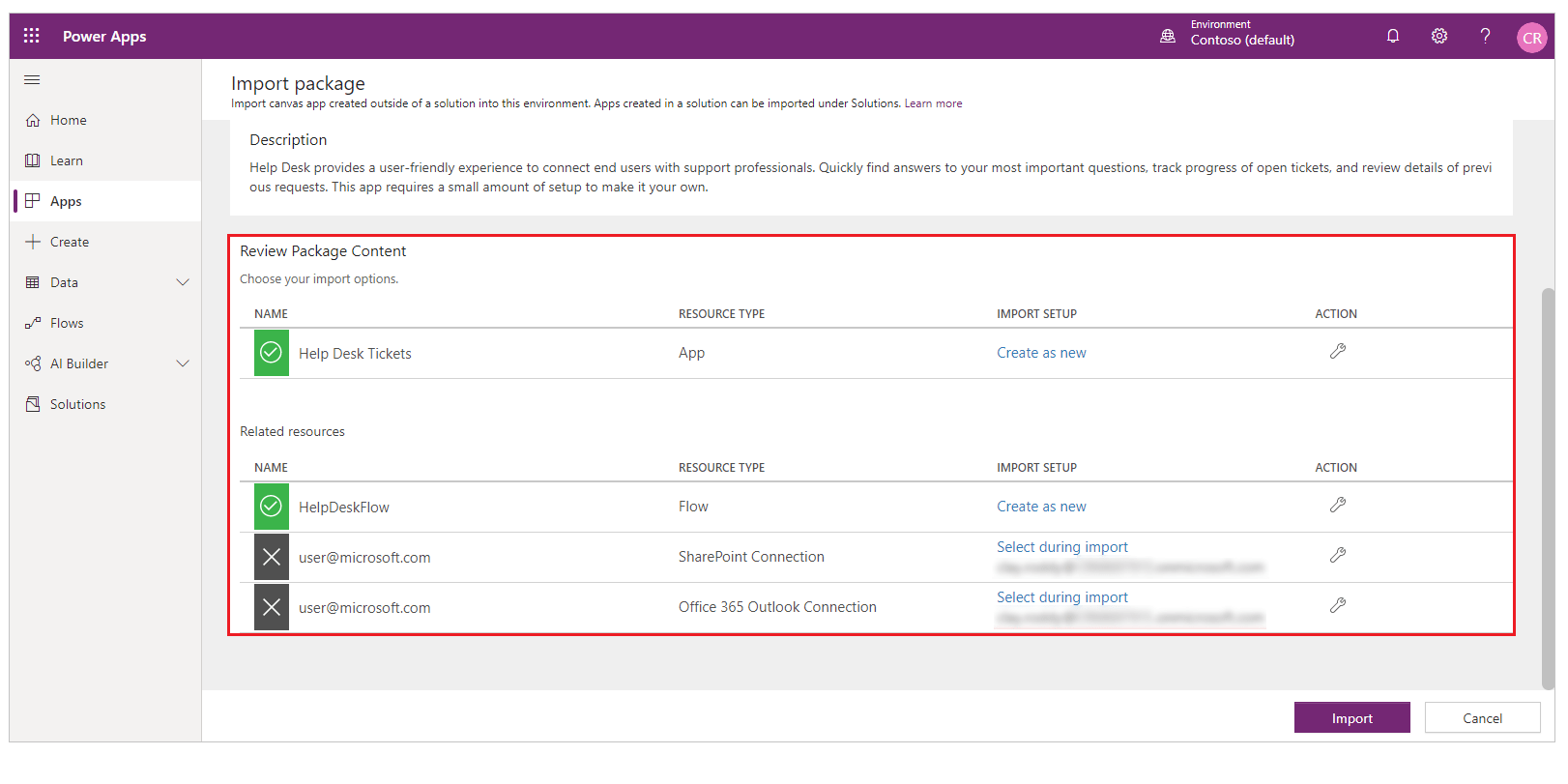
Task: Open the settings gear
Action: 1439,36
